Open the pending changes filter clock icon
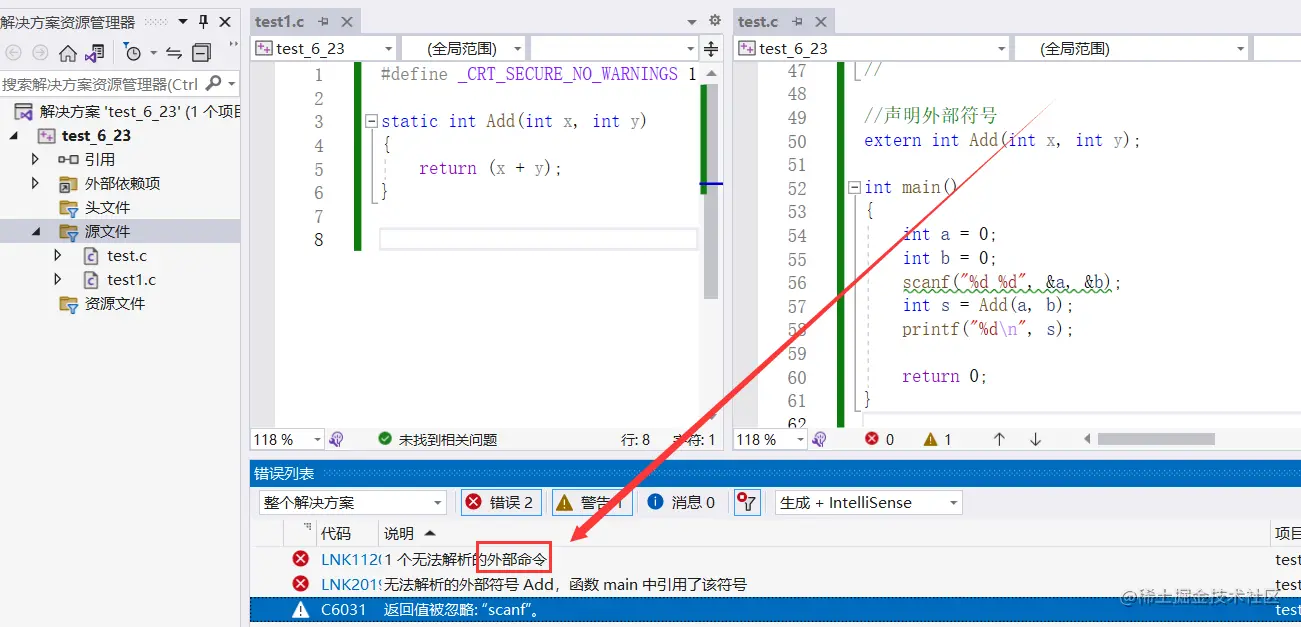Screen dimensions: 1301x627 [x=133, y=54]
